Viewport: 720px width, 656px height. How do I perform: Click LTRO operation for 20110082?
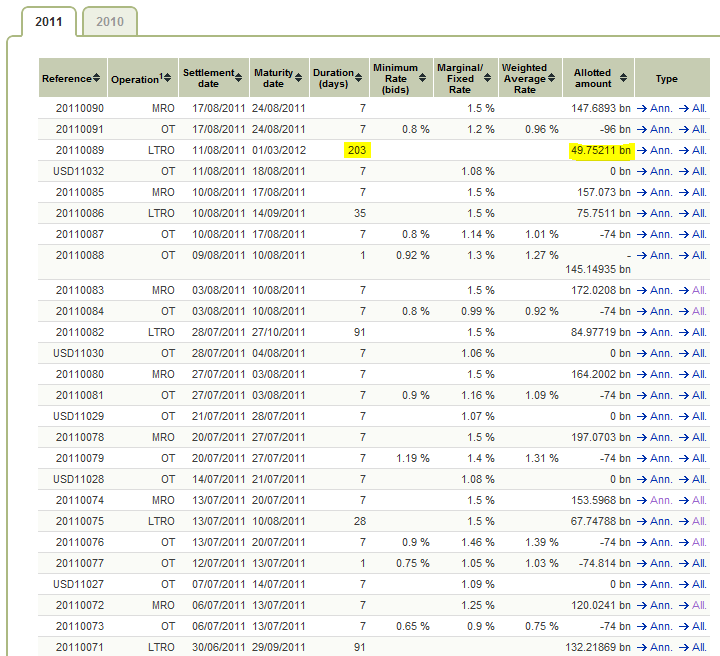tap(161, 332)
